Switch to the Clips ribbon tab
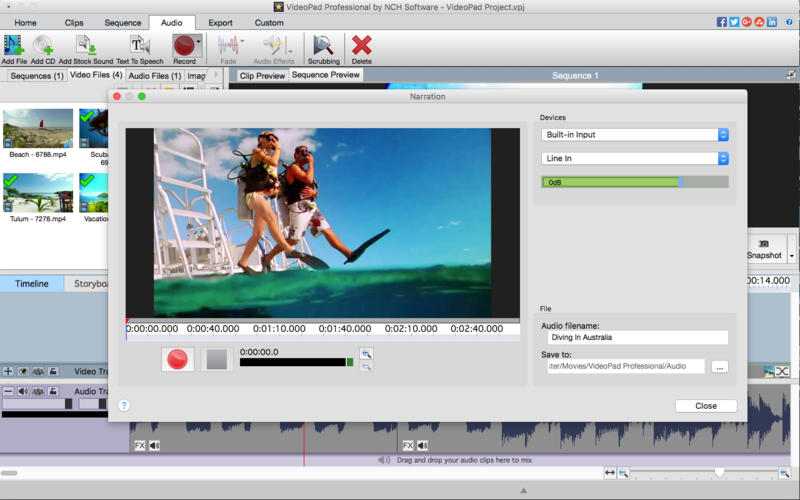The width and height of the screenshot is (800, 500). (74, 23)
